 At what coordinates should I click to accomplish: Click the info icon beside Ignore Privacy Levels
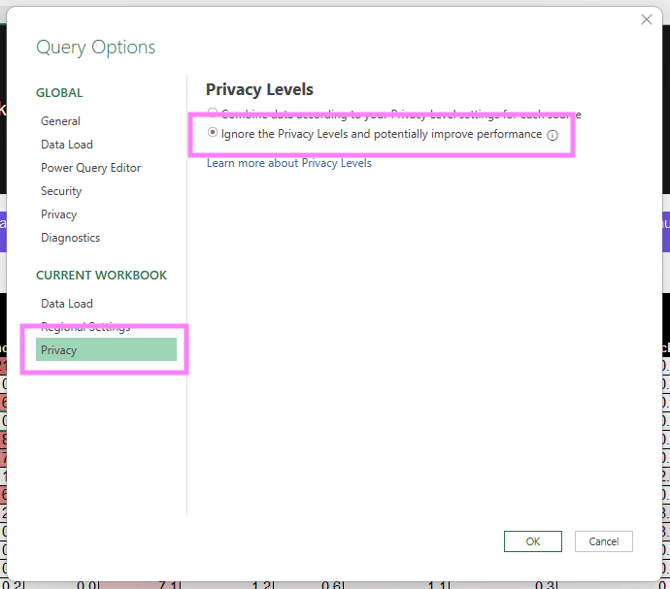pyautogui.click(x=552, y=135)
